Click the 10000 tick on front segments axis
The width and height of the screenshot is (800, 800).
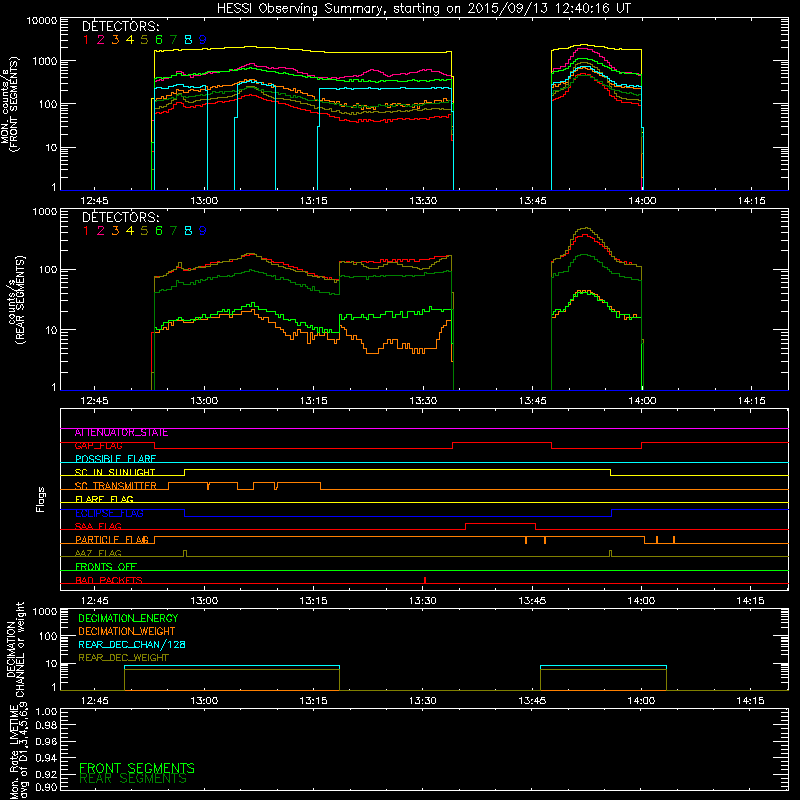[x=42, y=21]
